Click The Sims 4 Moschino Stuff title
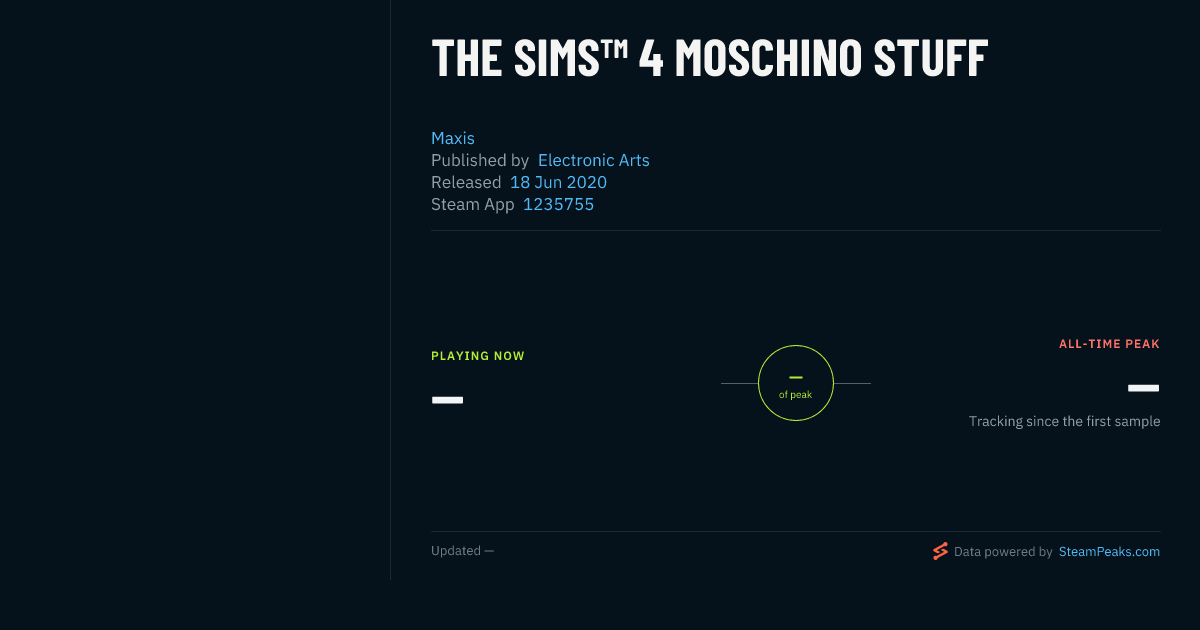Screen dimensions: 1200x630 [709, 58]
